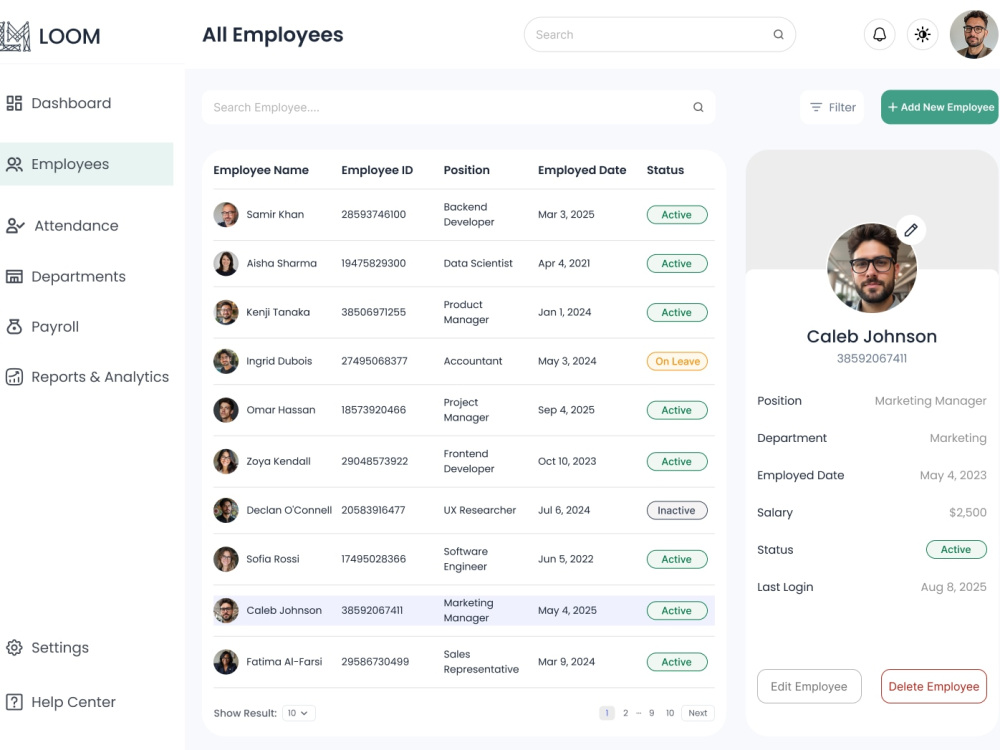Click Marketing Manager value in profile panel
This screenshot has width=1000, height=750.
pos(930,401)
